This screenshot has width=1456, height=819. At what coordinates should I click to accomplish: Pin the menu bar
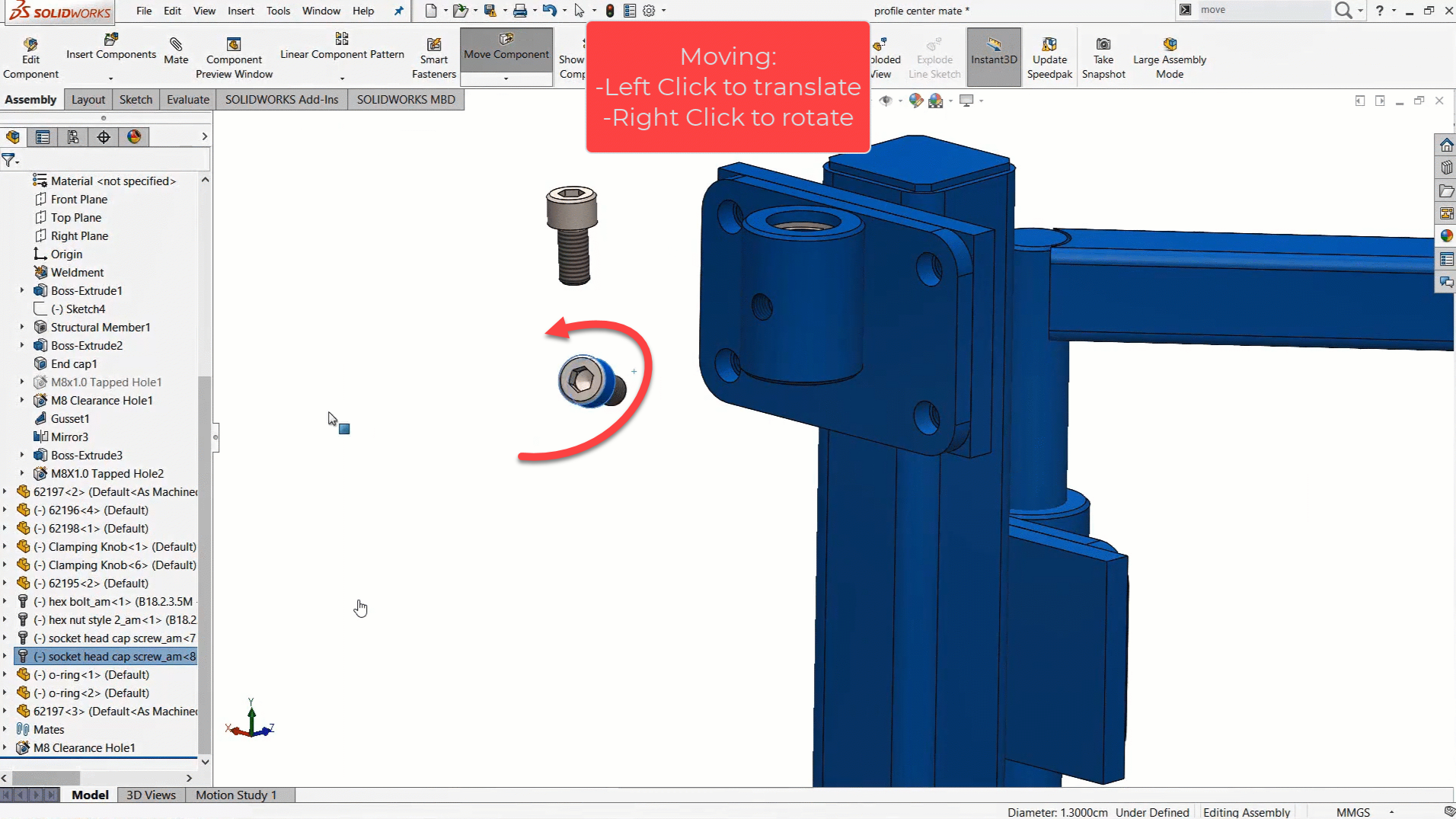pyautogui.click(x=398, y=11)
